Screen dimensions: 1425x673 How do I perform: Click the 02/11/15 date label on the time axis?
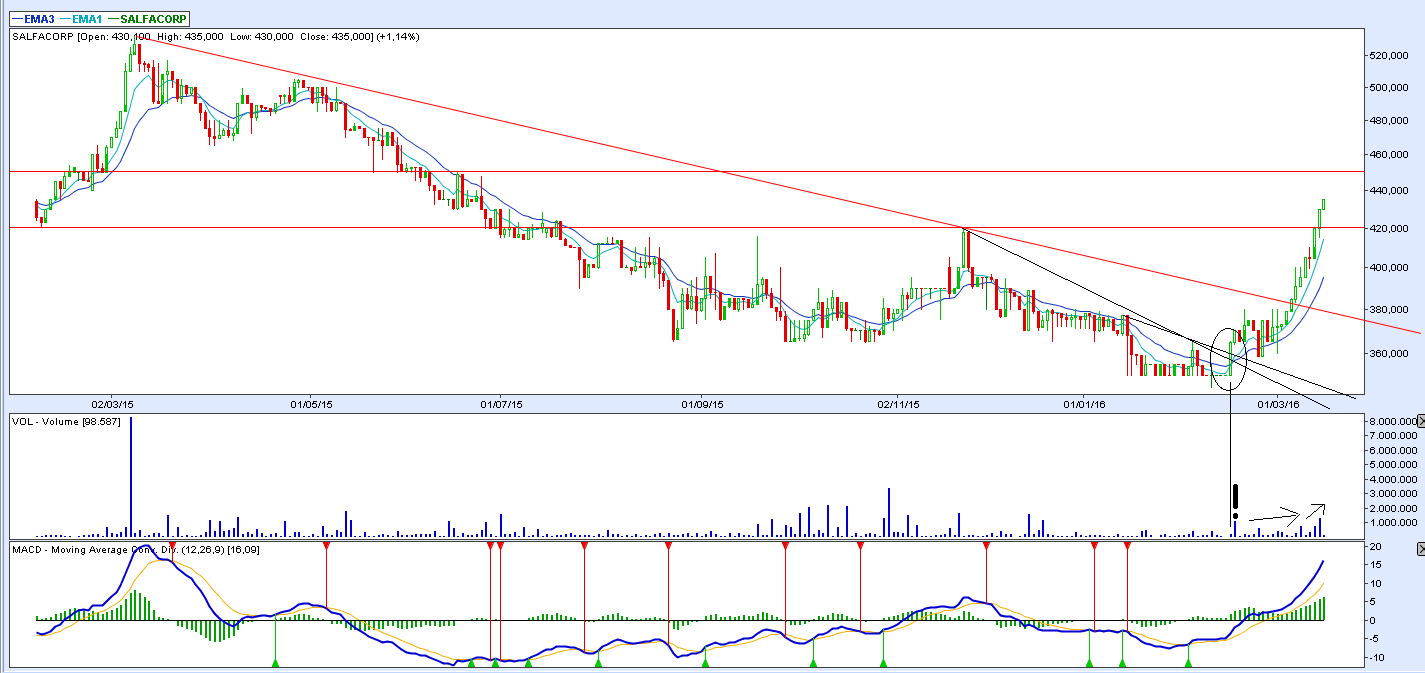[x=898, y=405]
